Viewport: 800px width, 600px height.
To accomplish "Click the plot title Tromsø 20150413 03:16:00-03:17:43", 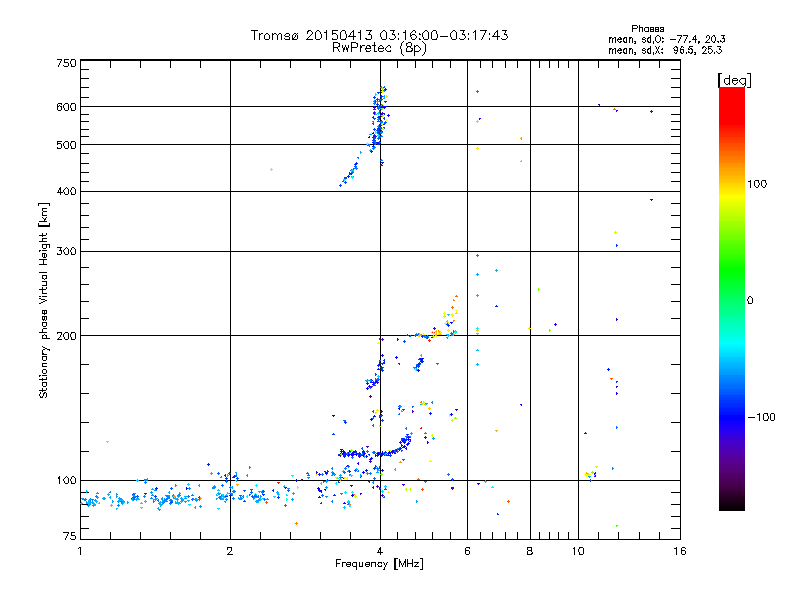I will [x=379, y=35].
